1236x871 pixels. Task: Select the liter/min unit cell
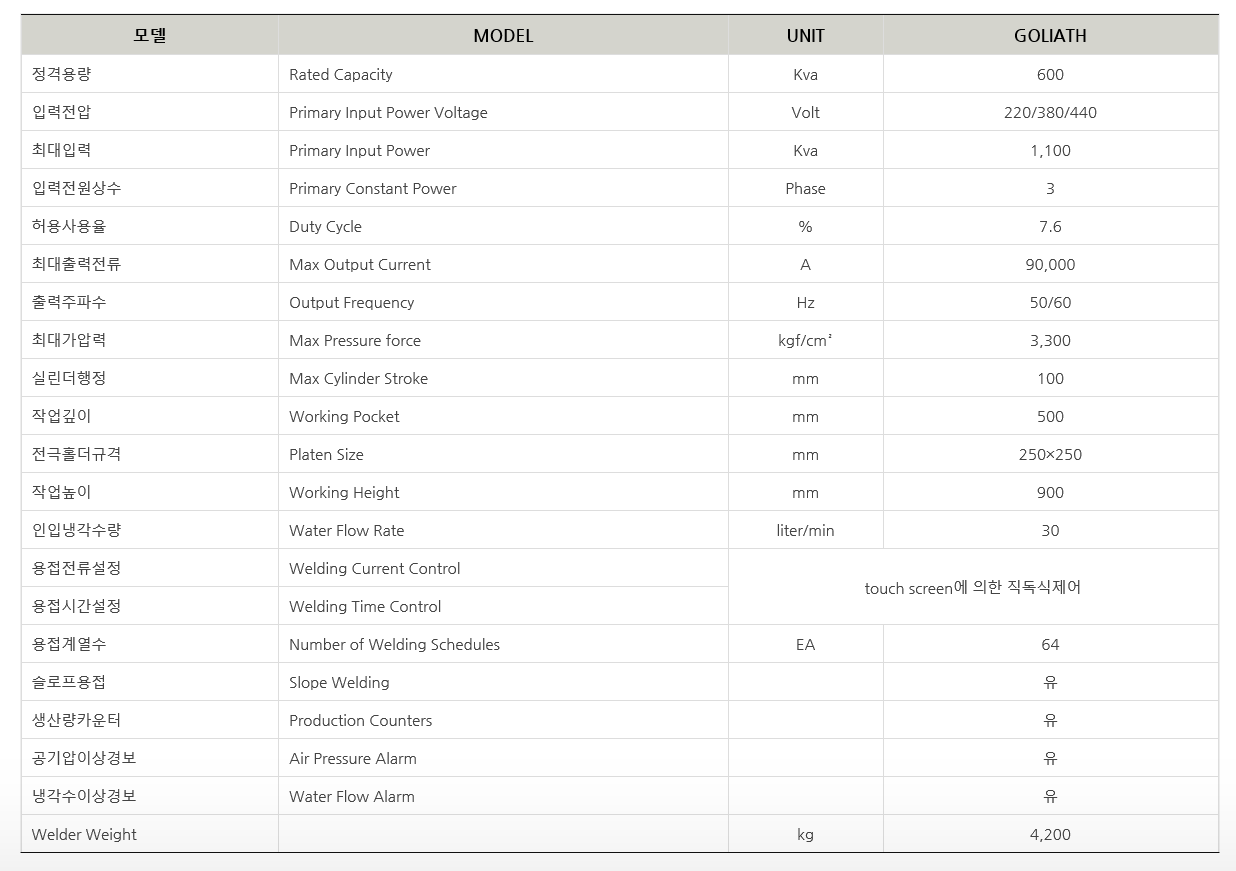805,531
